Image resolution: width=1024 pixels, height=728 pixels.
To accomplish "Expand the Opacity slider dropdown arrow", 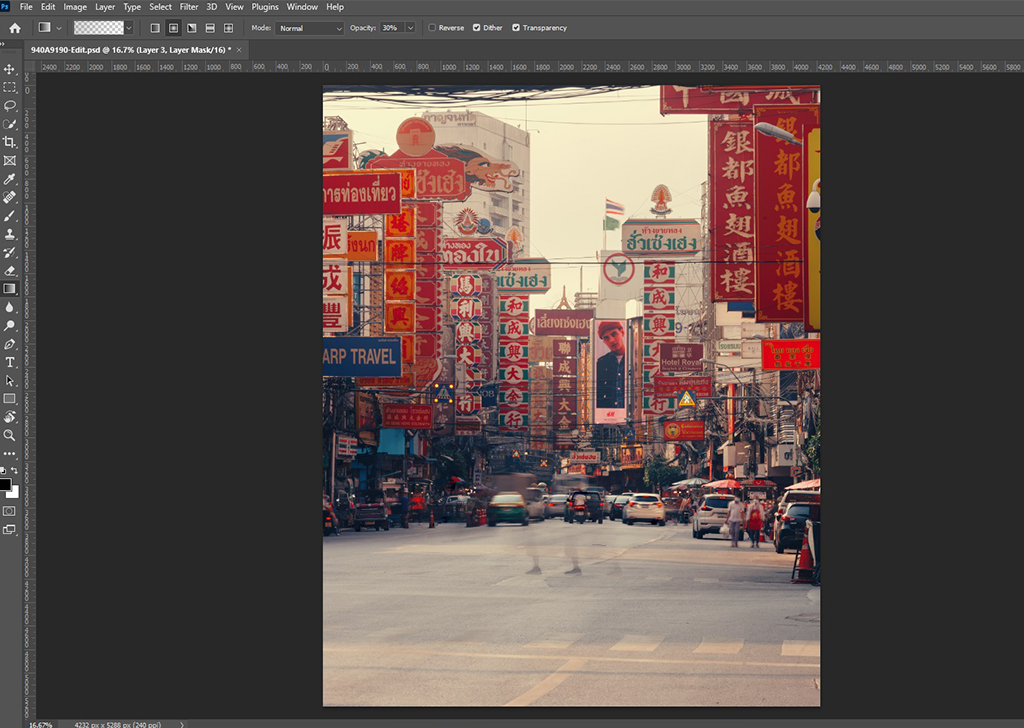I will [x=410, y=28].
